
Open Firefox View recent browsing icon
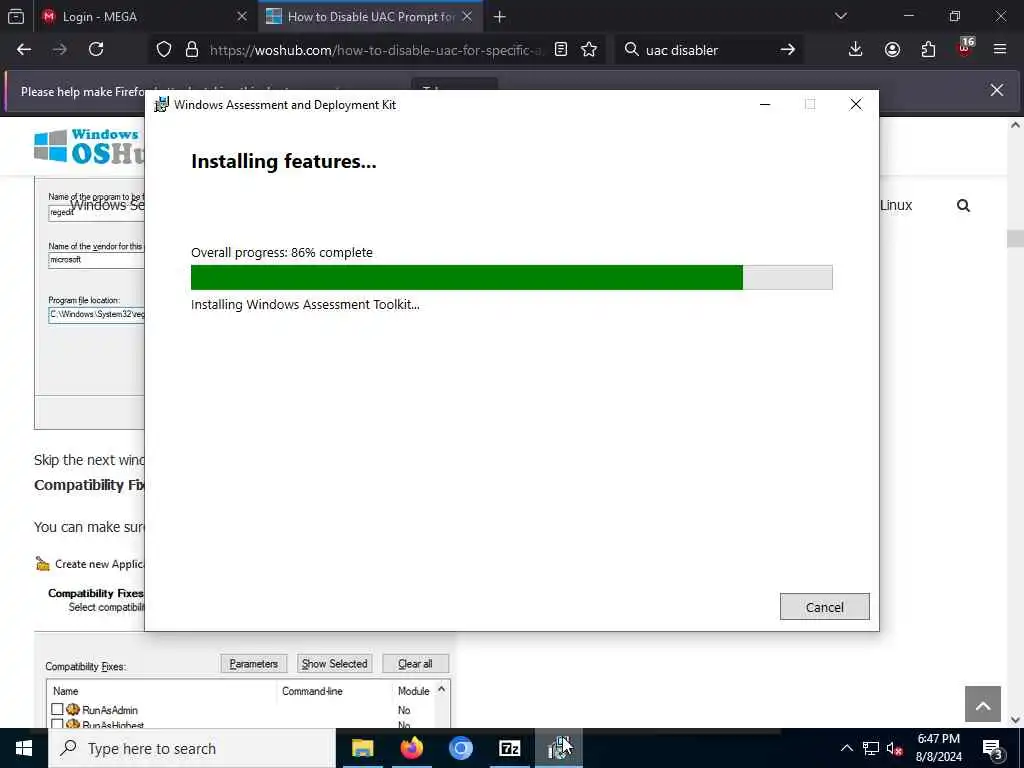pos(16,17)
